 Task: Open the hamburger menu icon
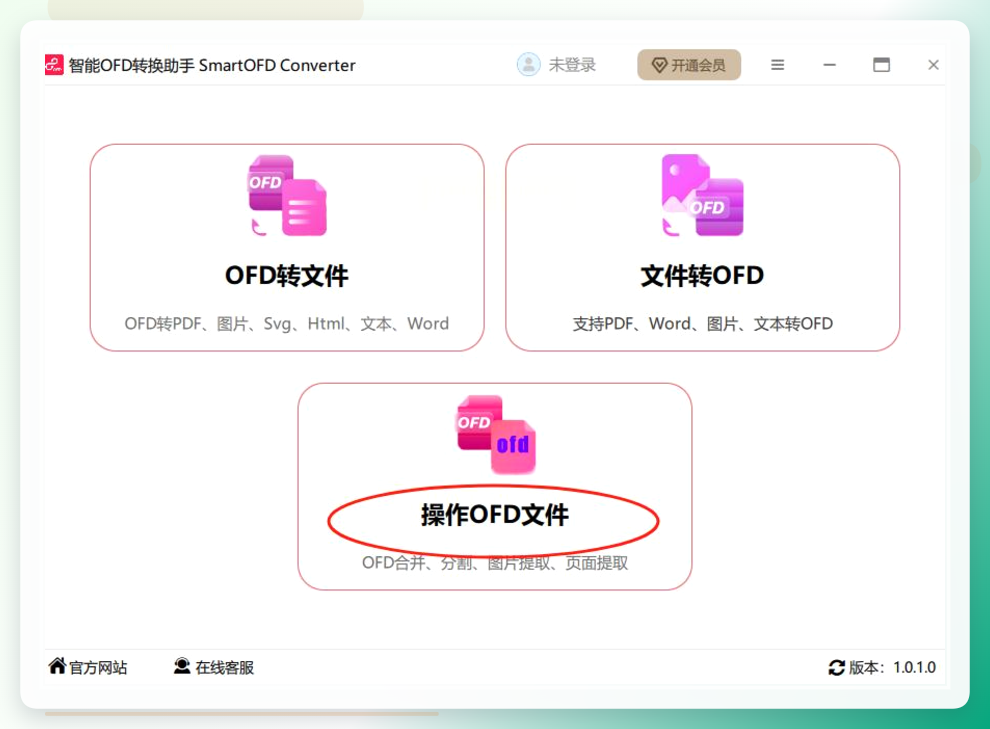pos(778,65)
